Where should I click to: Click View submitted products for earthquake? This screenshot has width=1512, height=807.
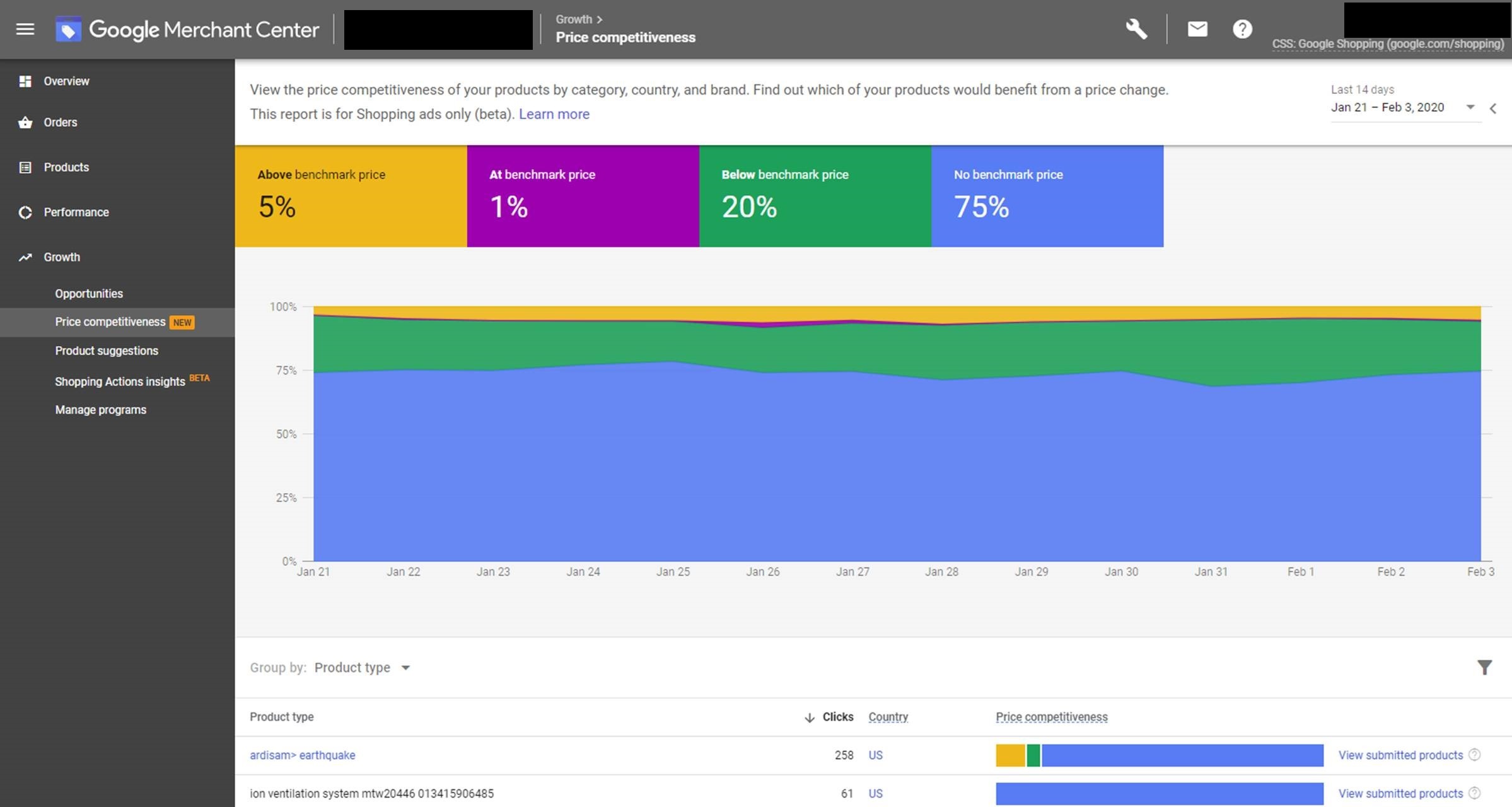point(1400,755)
